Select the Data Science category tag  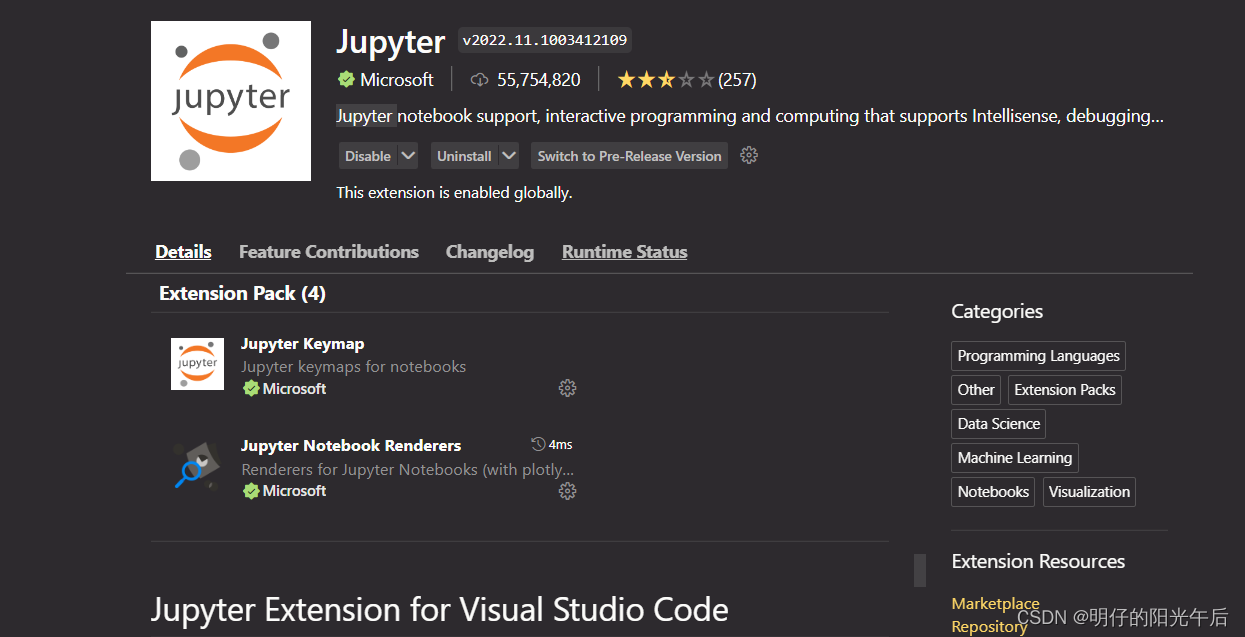coord(999,424)
